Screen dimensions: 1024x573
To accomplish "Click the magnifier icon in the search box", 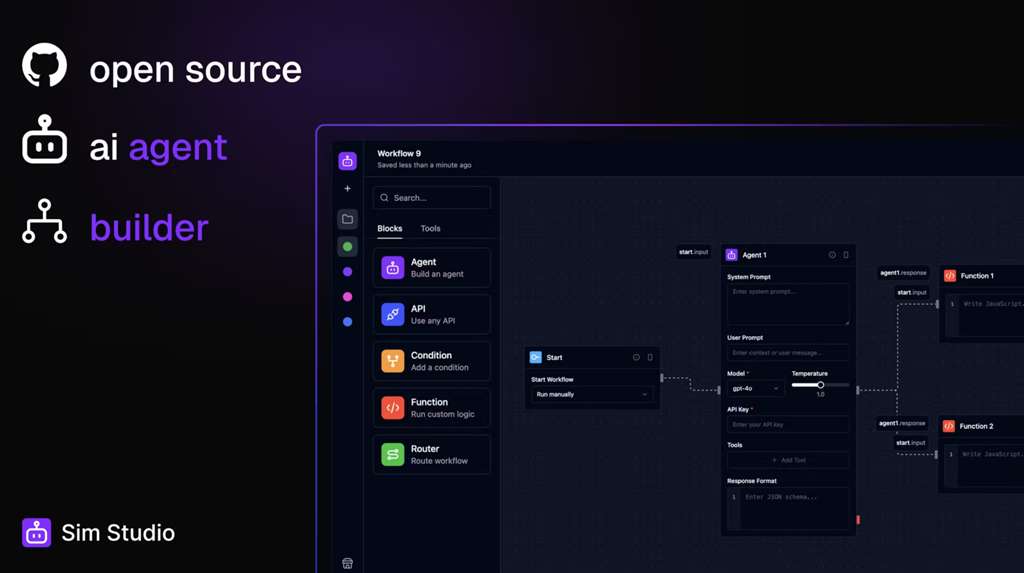I will tap(384, 197).
